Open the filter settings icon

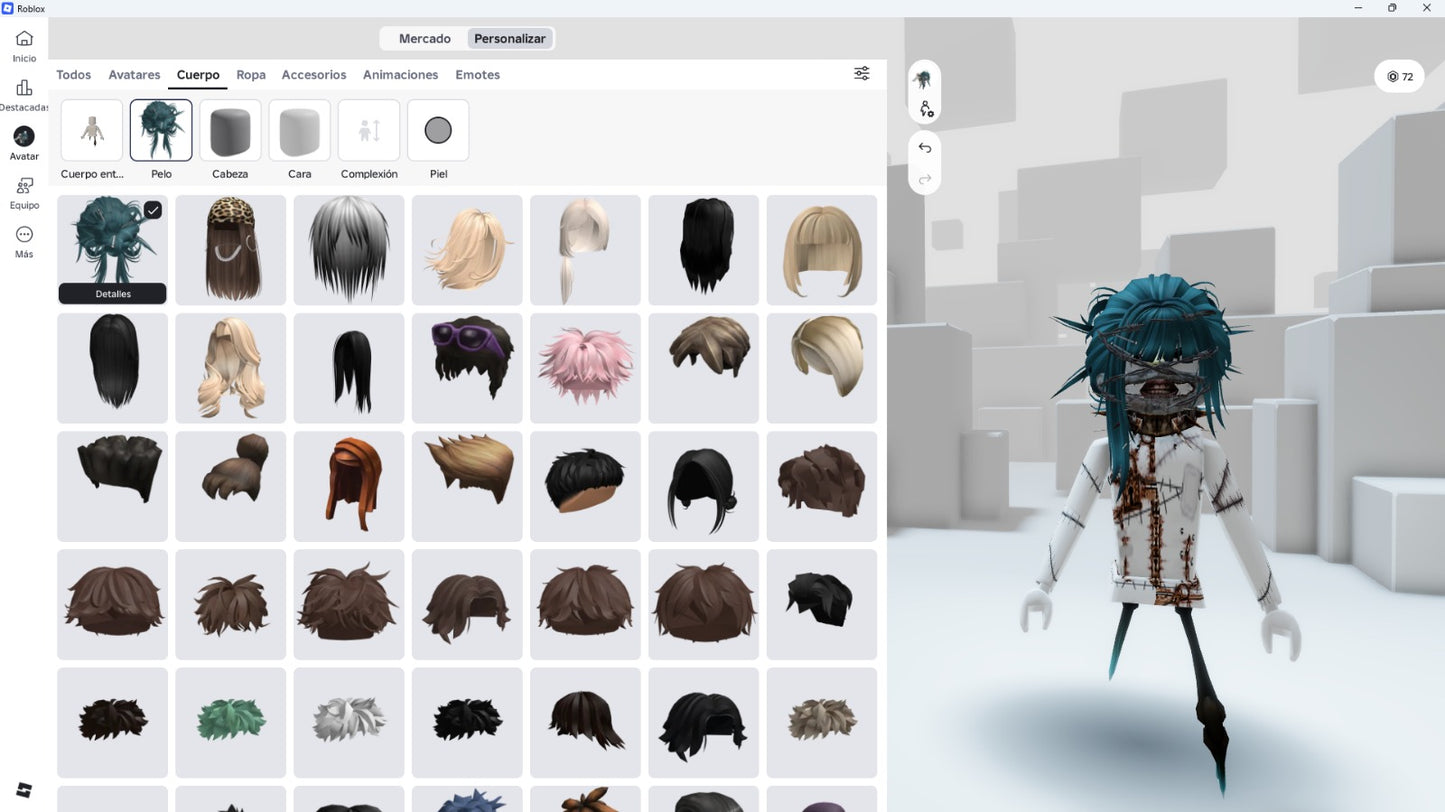(862, 73)
